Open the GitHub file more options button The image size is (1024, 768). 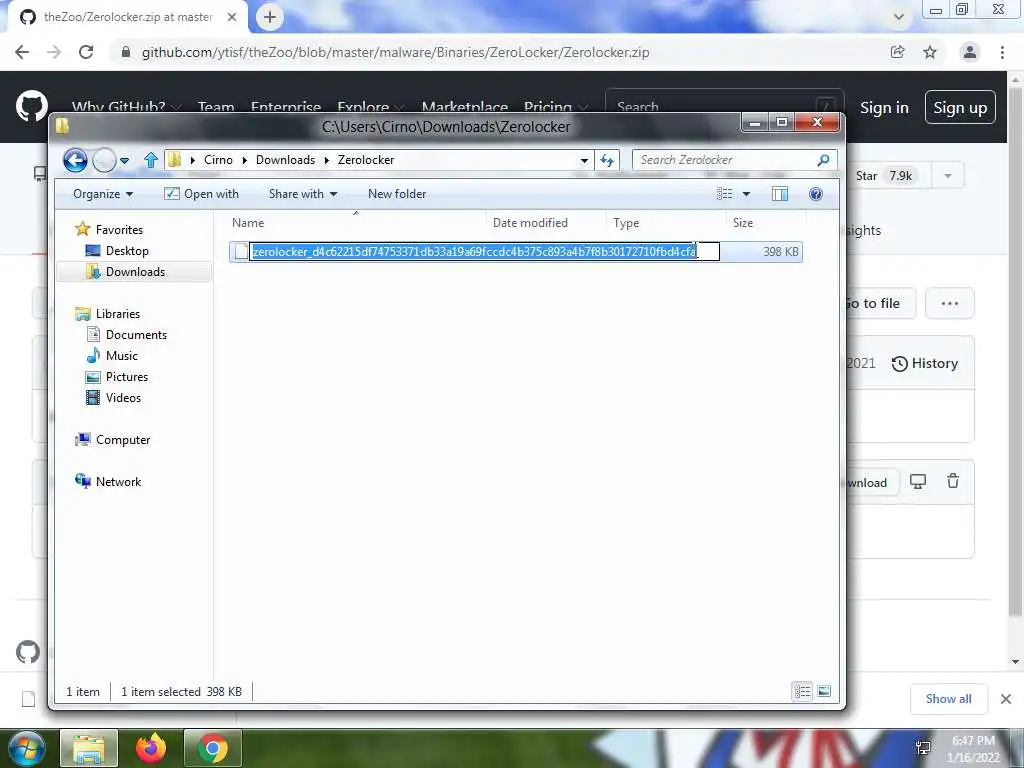(950, 303)
